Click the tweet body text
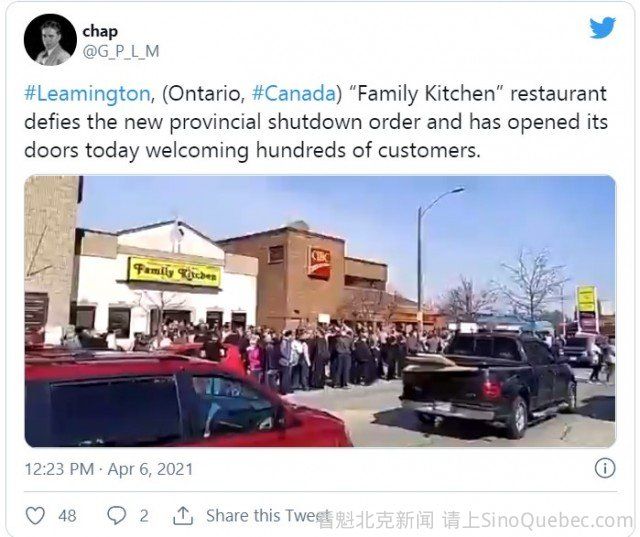 point(316,122)
